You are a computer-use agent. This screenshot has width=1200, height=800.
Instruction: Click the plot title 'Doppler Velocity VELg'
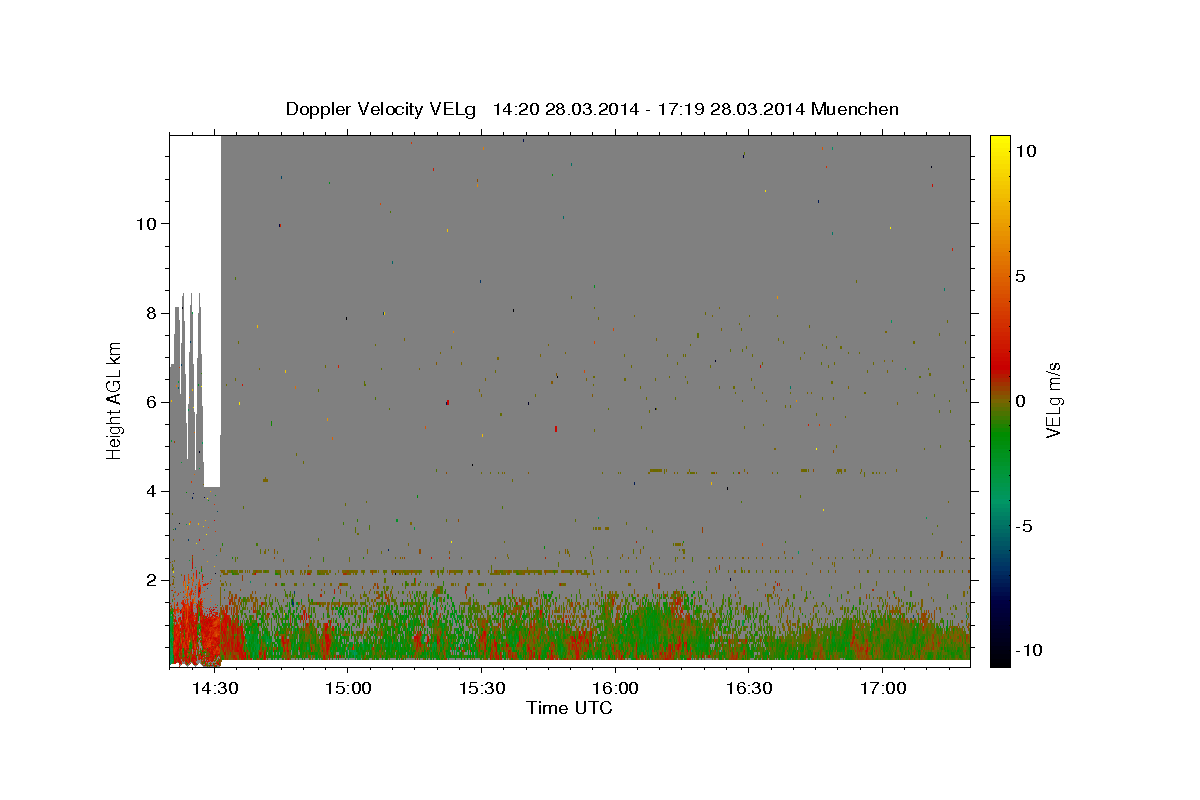pyautogui.click(x=381, y=109)
